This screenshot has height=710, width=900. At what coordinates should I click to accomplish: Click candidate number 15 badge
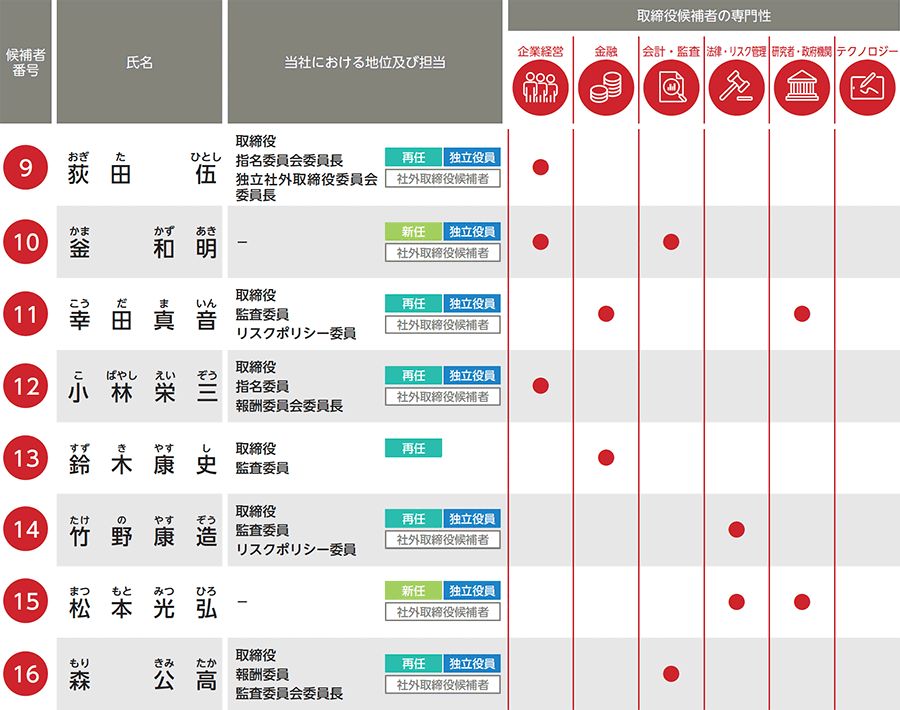25,602
